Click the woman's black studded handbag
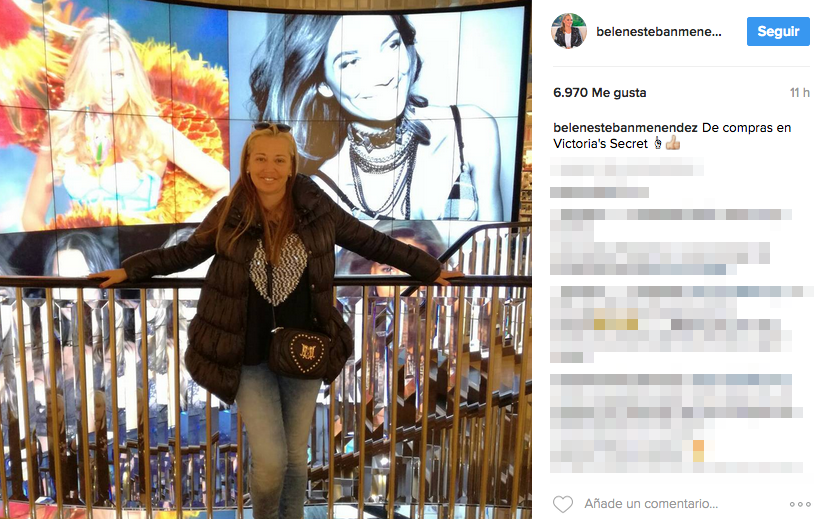Screen dimensions: 827x519 click(299, 352)
